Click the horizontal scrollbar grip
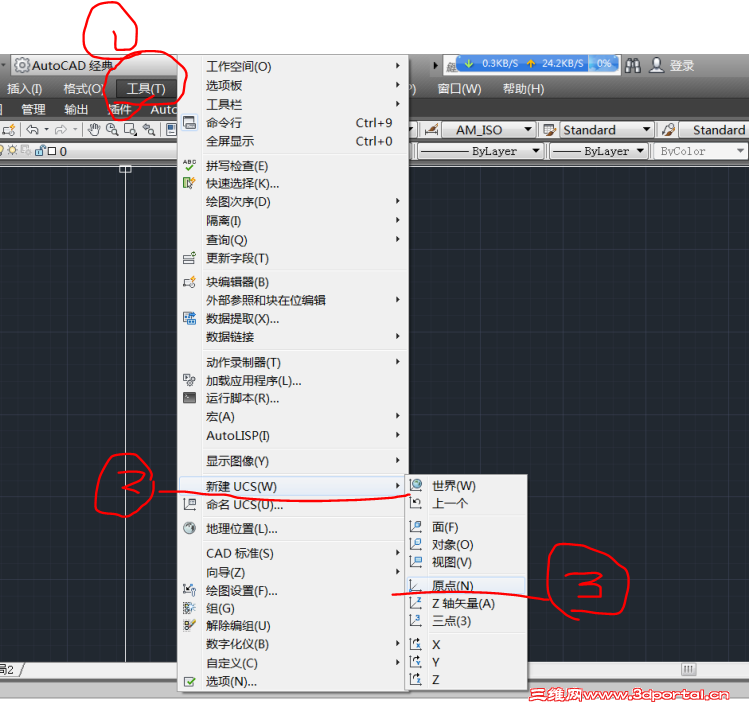 coord(688,669)
